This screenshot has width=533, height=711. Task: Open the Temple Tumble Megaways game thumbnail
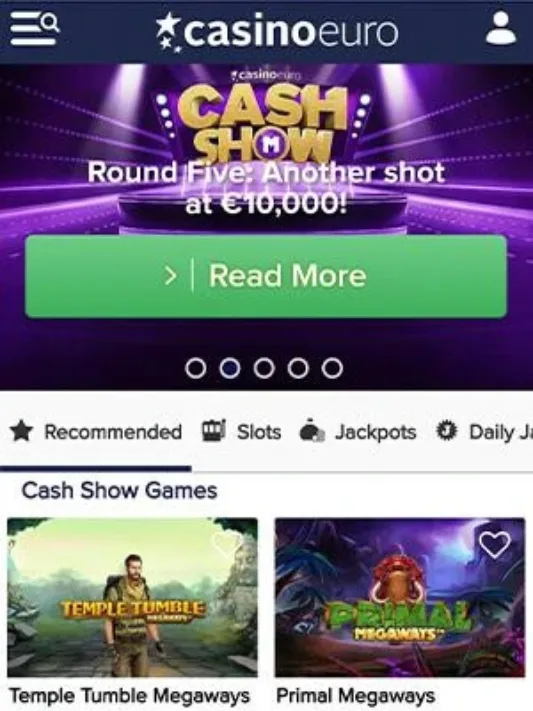click(132, 597)
